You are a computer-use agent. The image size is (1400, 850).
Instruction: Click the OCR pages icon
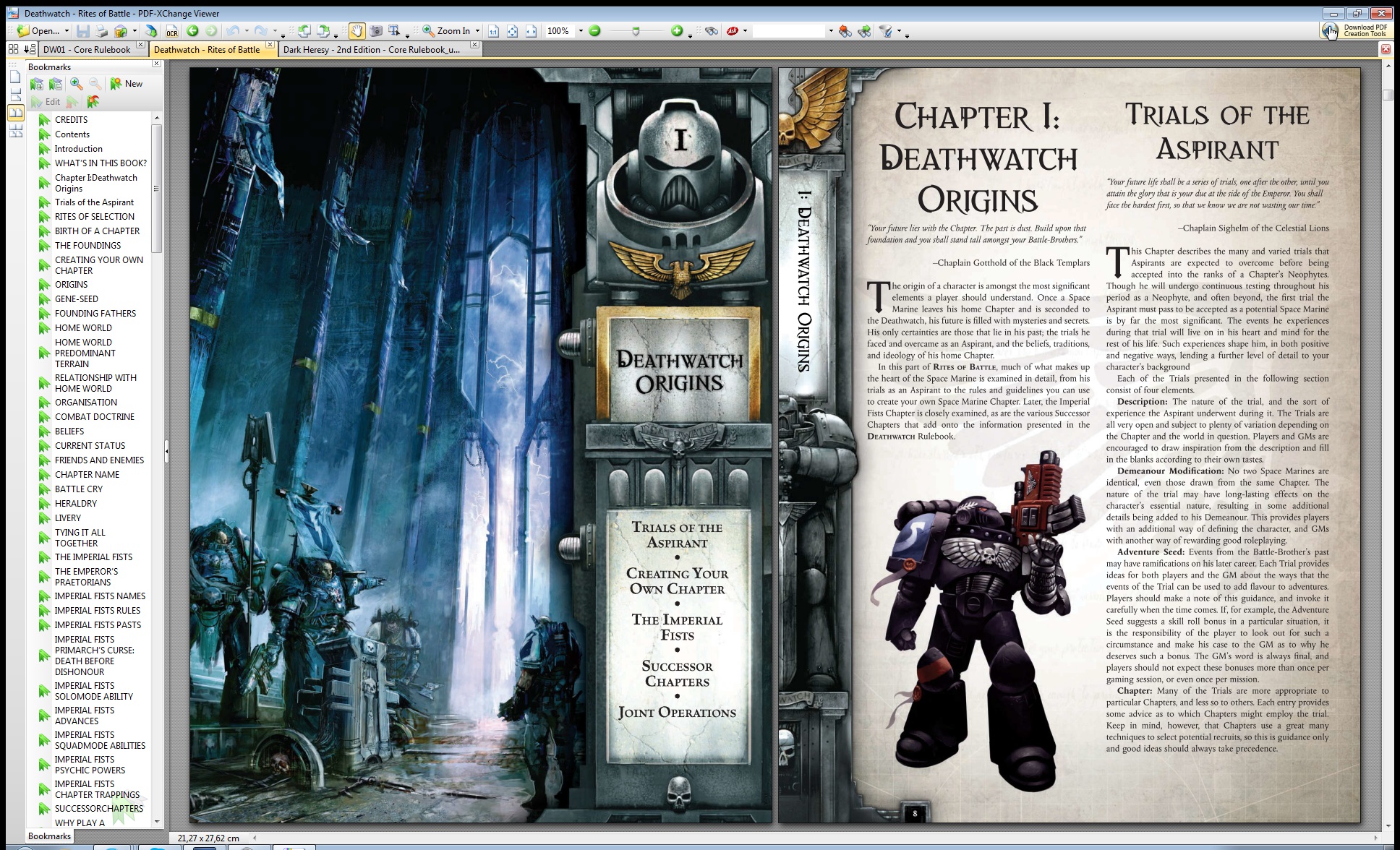click(x=171, y=31)
